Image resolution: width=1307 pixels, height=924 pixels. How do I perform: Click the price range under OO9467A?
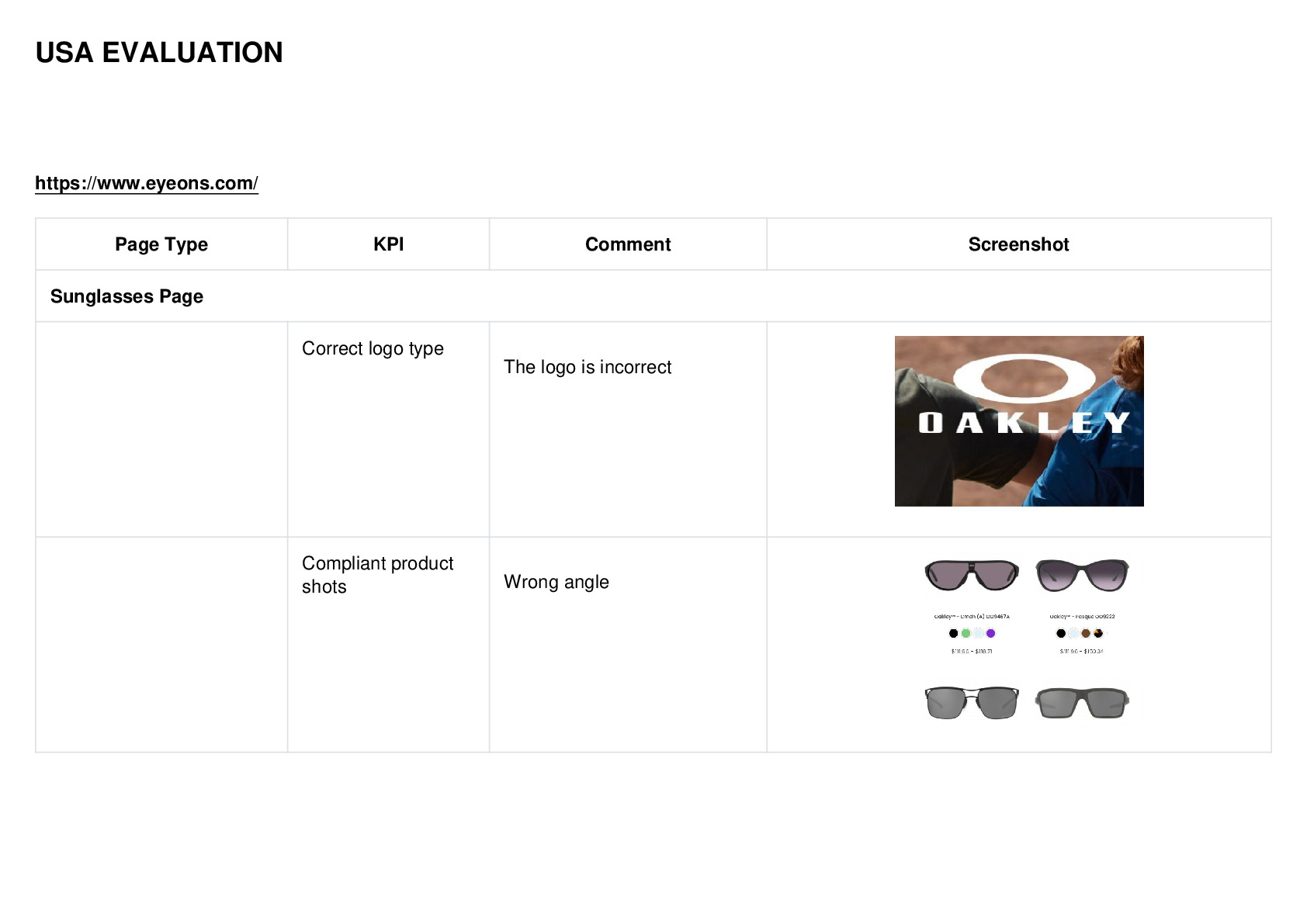point(972,652)
